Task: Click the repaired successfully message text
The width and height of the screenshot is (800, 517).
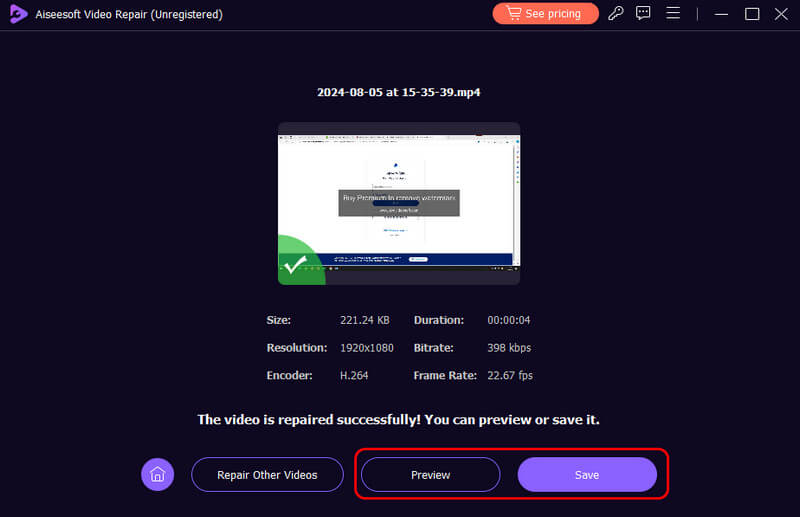Action: (x=398, y=419)
